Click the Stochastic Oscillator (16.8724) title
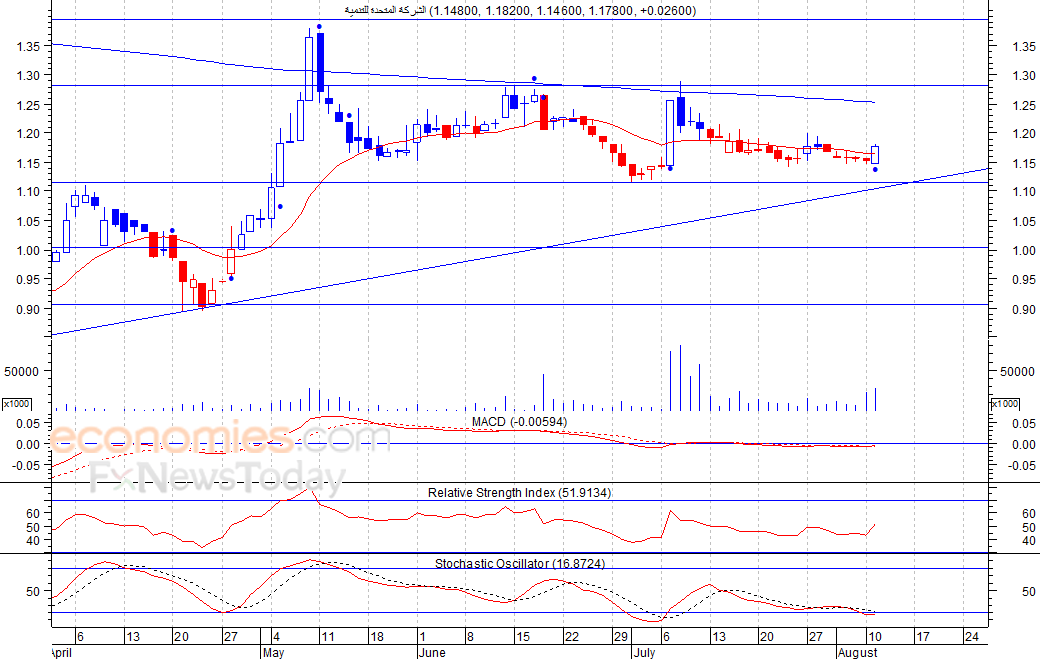The width and height of the screenshot is (1040, 659). [x=520, y=564]
